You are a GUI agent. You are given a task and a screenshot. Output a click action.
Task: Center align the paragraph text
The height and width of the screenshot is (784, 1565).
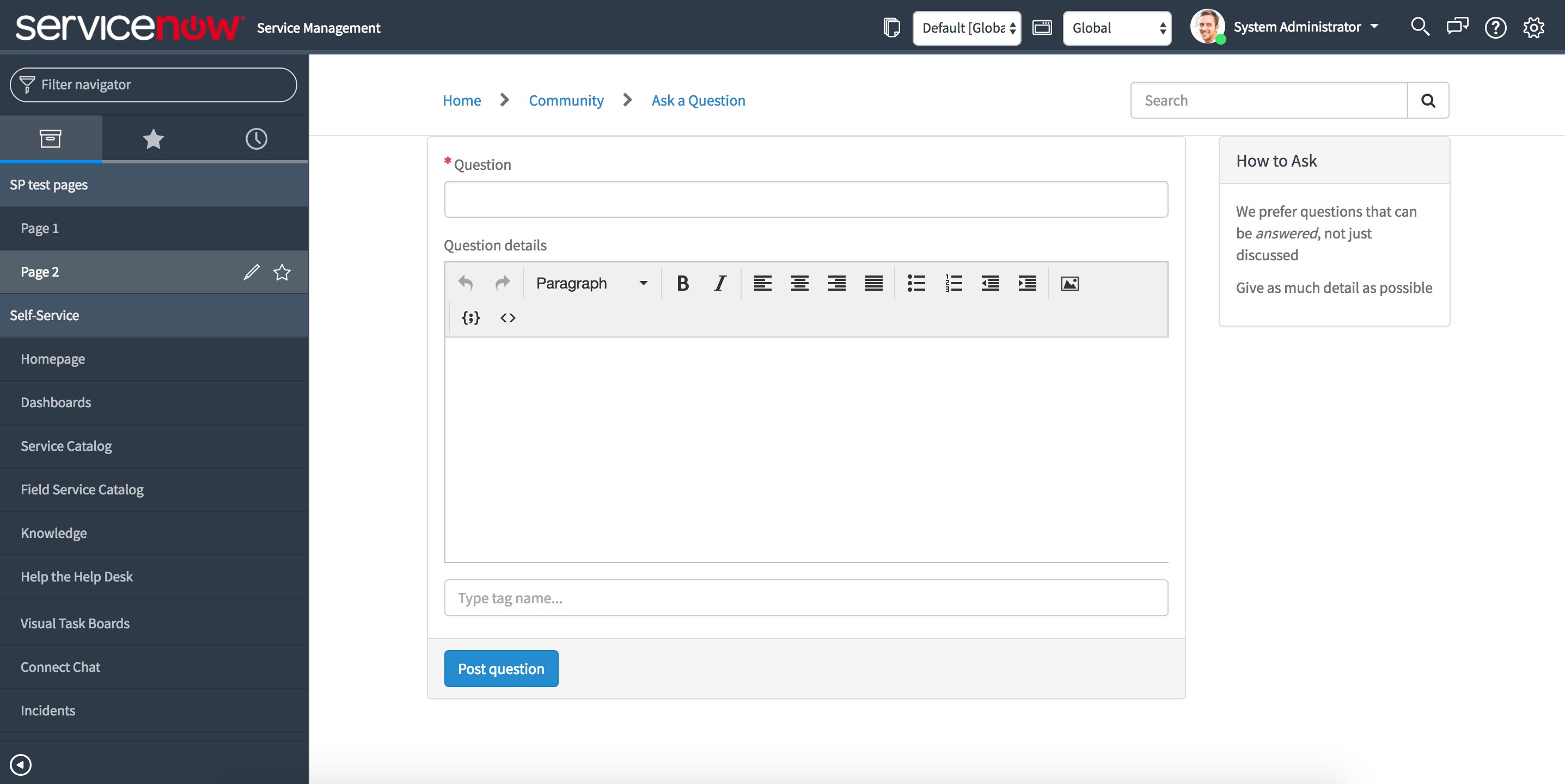pyautogui.click(x=799, y=283)
